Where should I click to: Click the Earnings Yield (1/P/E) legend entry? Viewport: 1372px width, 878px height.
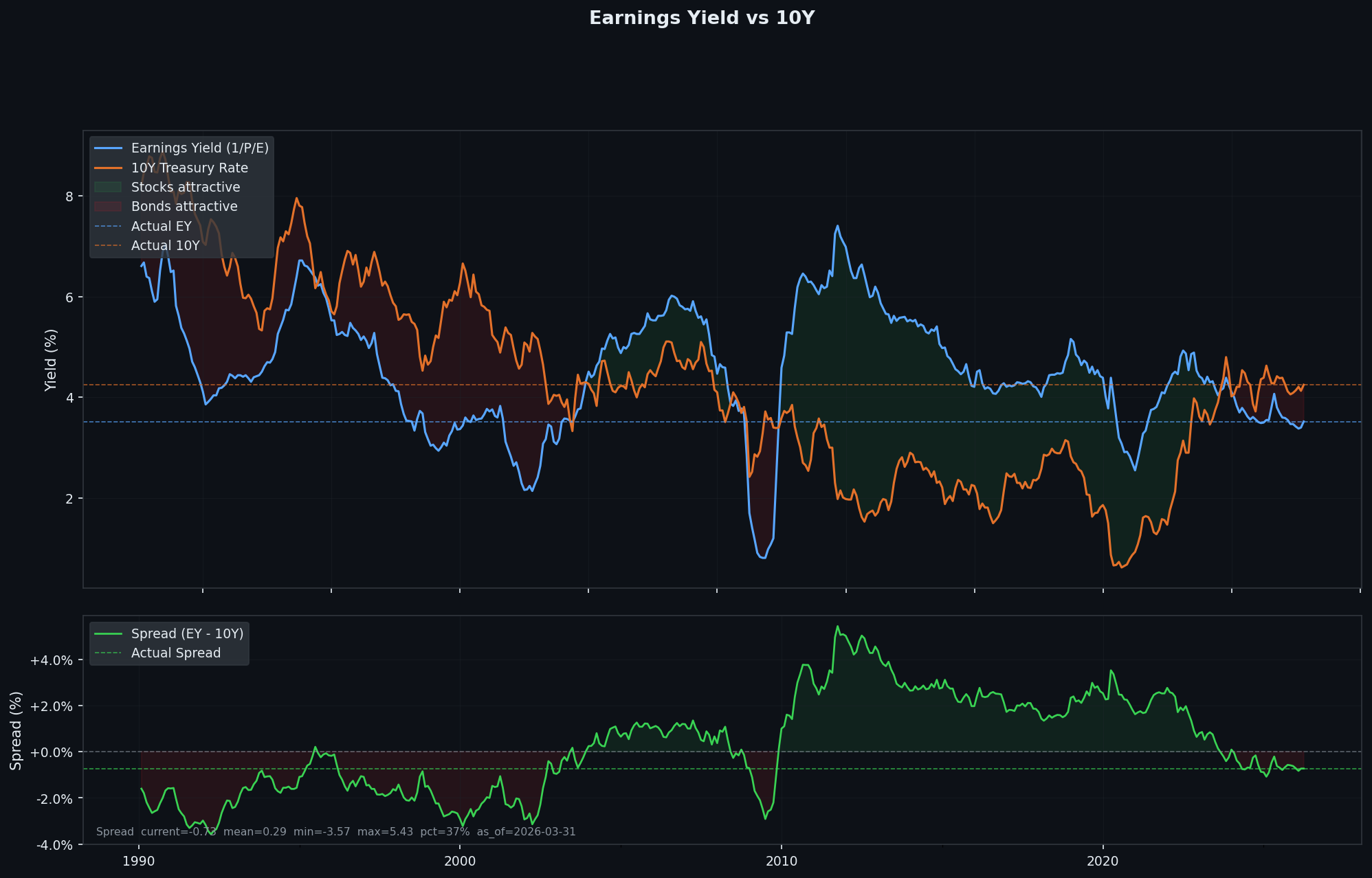[x=199, y=148]
